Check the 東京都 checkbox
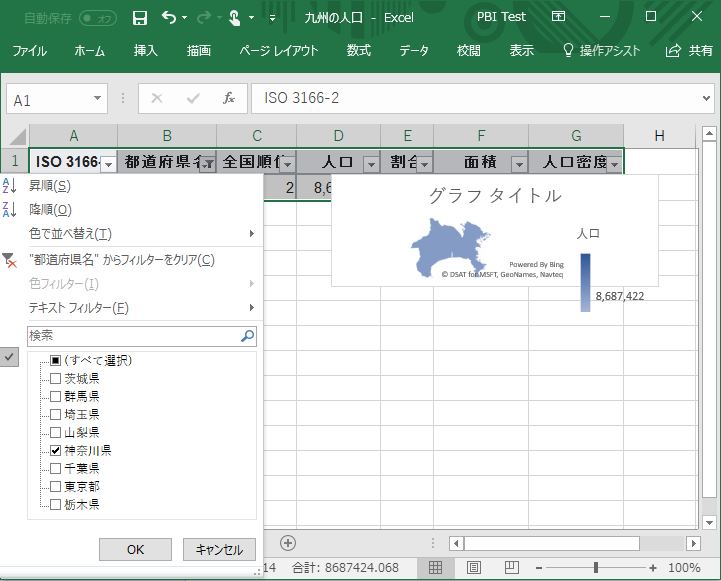The image size is (721, 581). tap(56, 486)
